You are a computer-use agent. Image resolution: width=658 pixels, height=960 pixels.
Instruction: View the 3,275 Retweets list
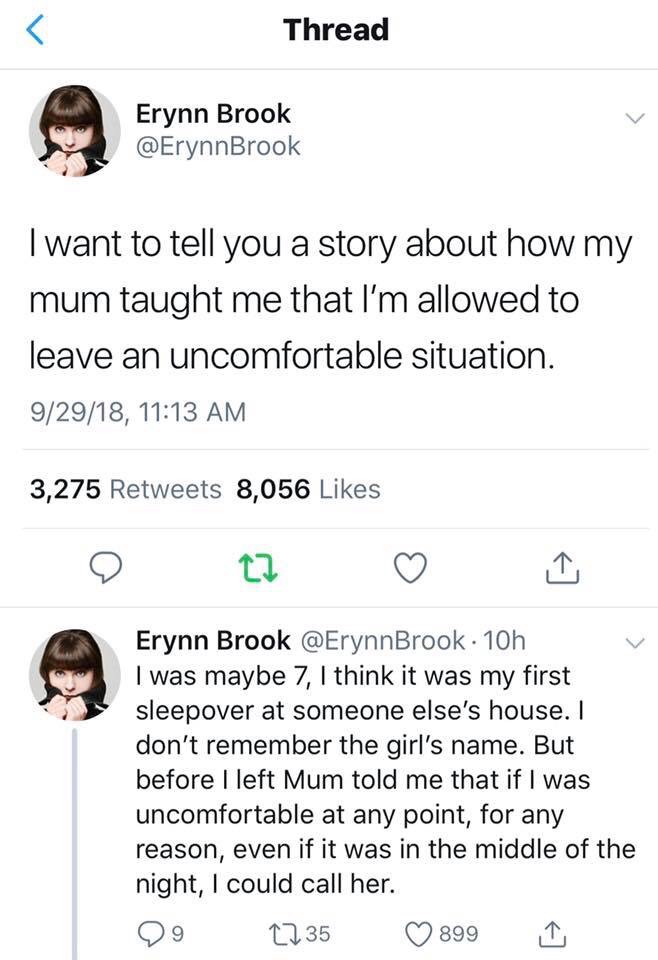[x=126, y=489]
